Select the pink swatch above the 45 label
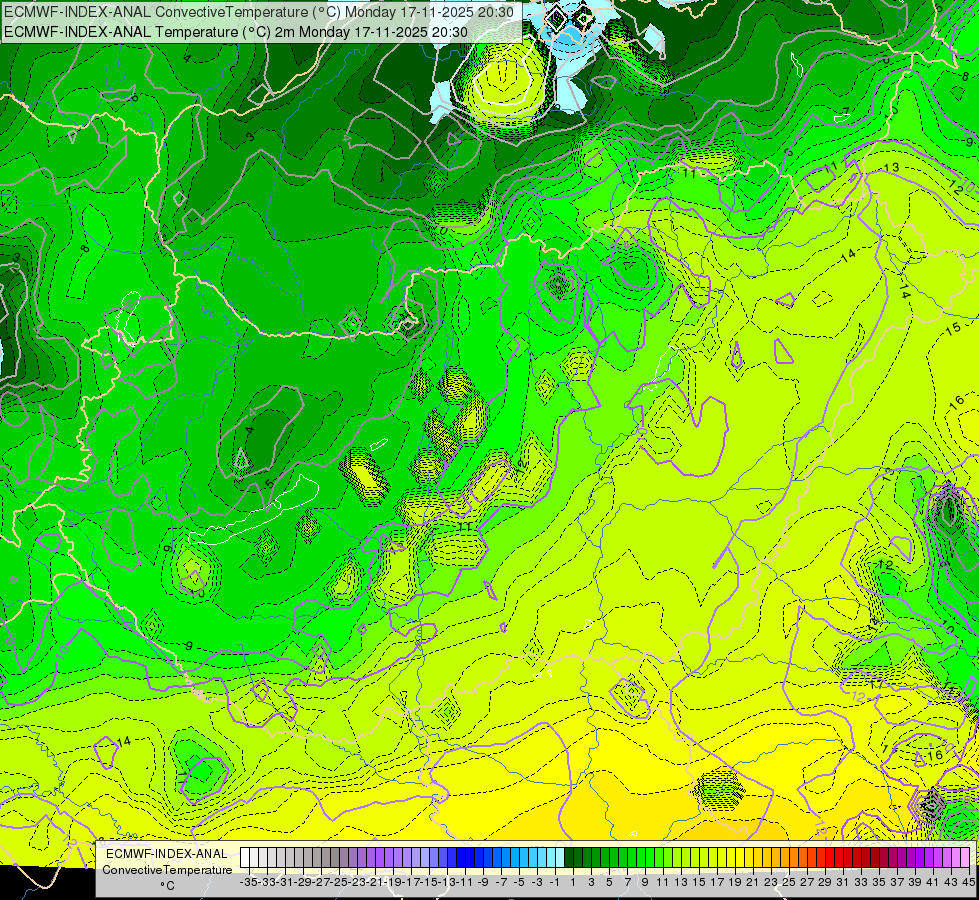Screen dimensions: 979x900 point(965,857)
